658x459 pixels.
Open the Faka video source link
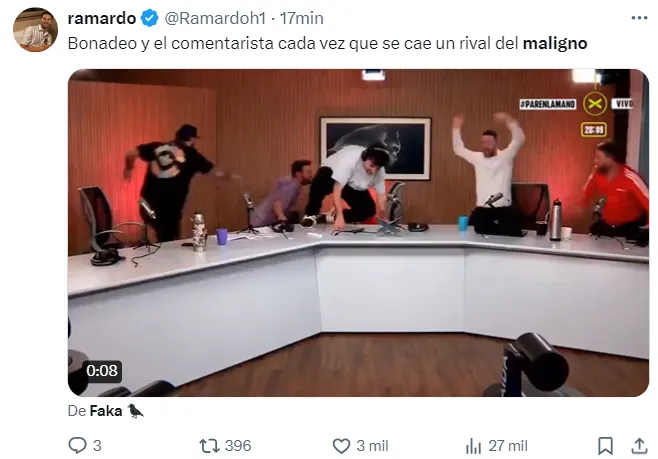106,411
